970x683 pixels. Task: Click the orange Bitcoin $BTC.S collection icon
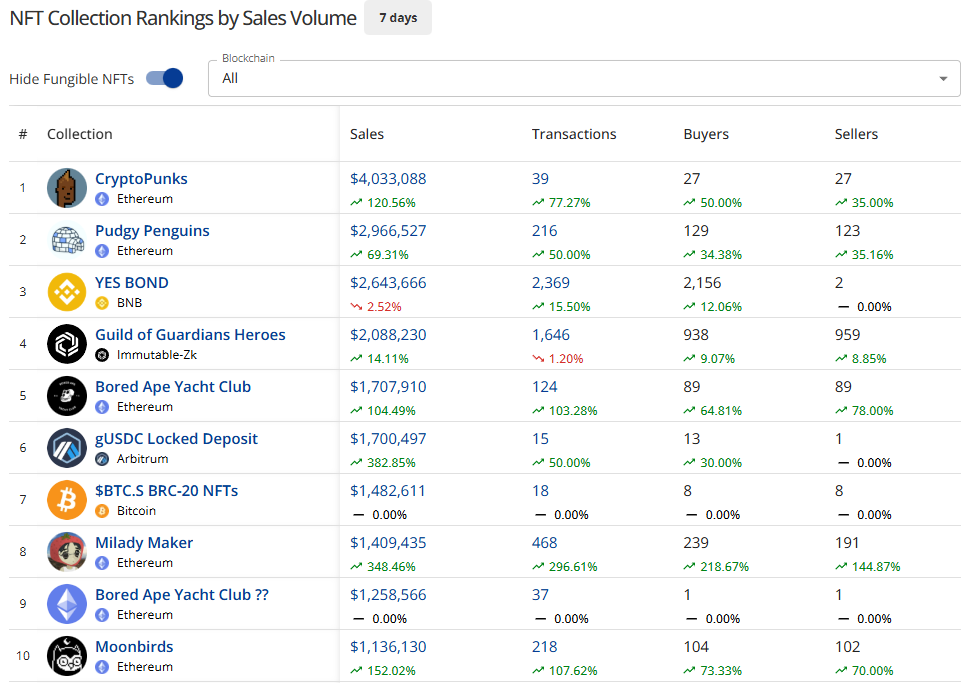67,500
